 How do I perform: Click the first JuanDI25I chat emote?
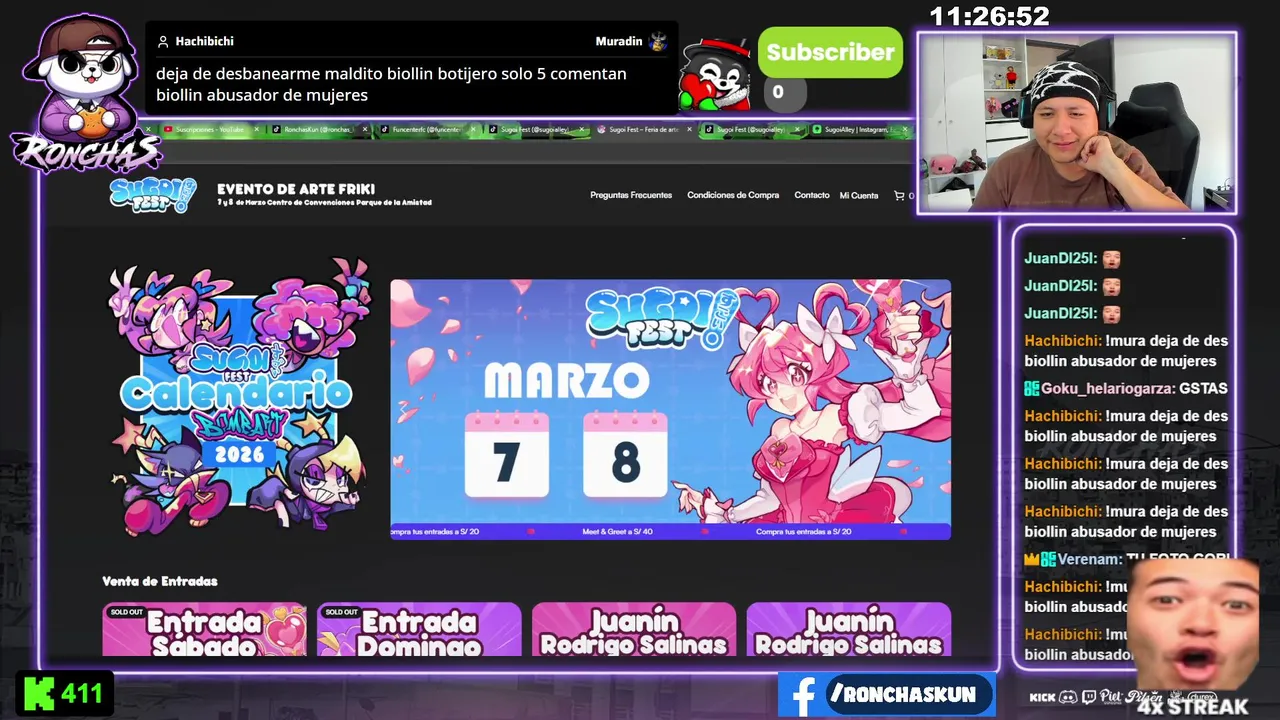click(x=1111, y=259)
